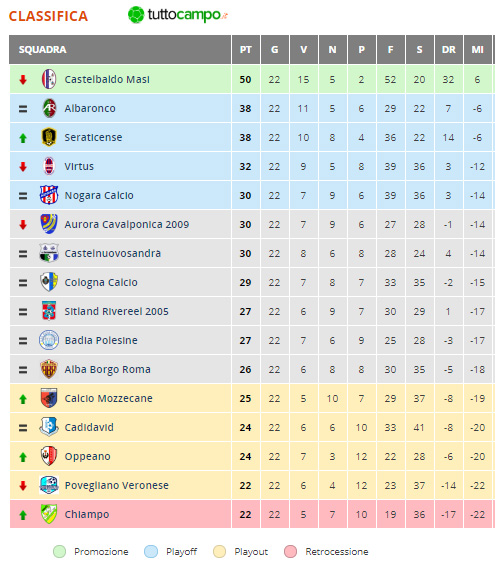Sort table by PT column header
The image size is (495, 565).
pos(246,49)
